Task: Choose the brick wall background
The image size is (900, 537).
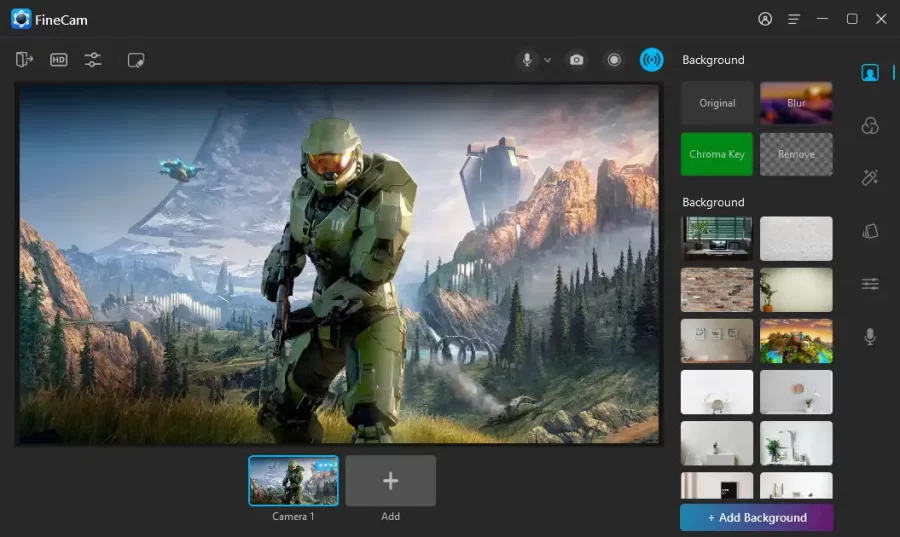Action: (717, 290)
